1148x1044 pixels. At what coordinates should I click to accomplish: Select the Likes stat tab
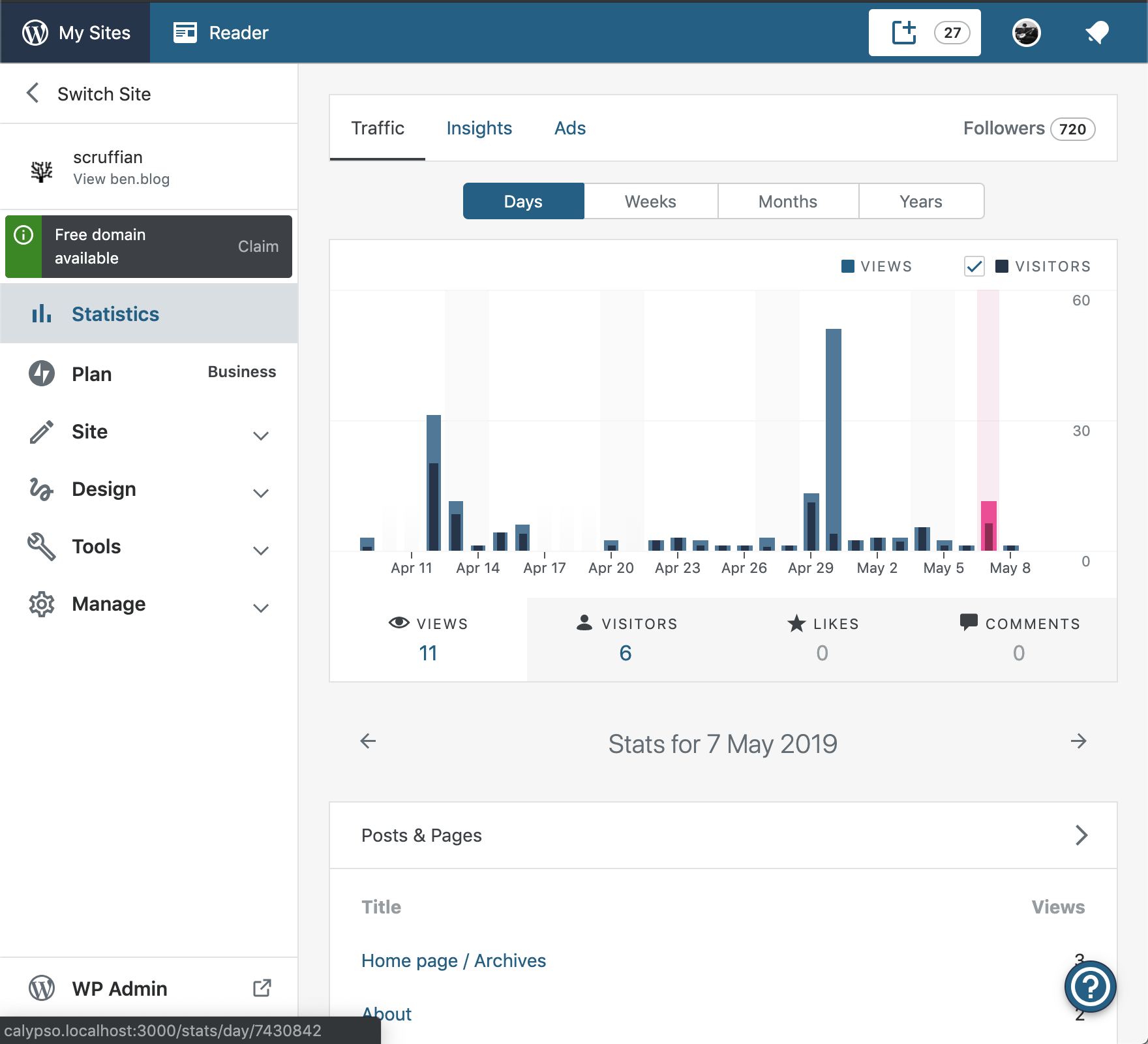[823, 639]
